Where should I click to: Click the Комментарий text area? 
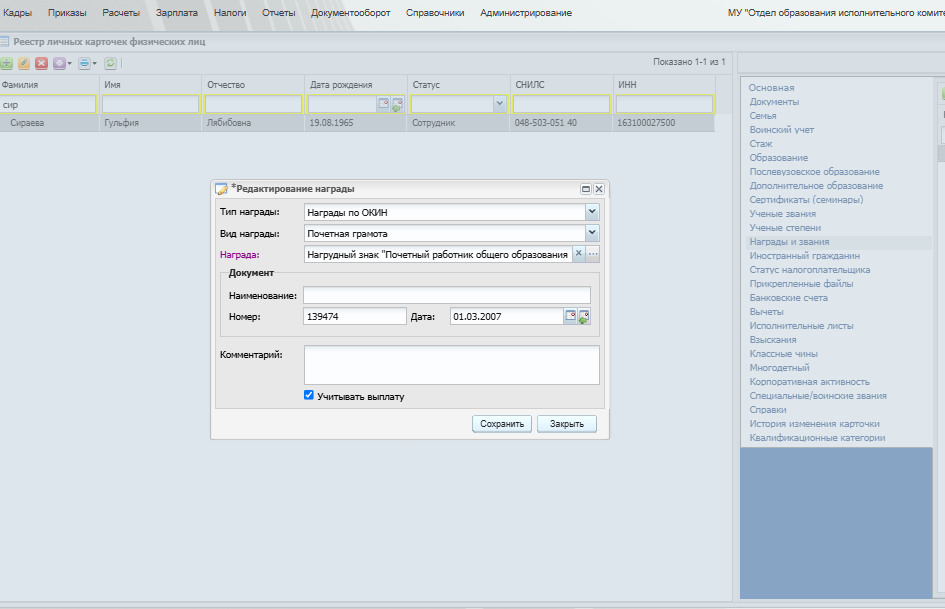(x=451, y=365)
